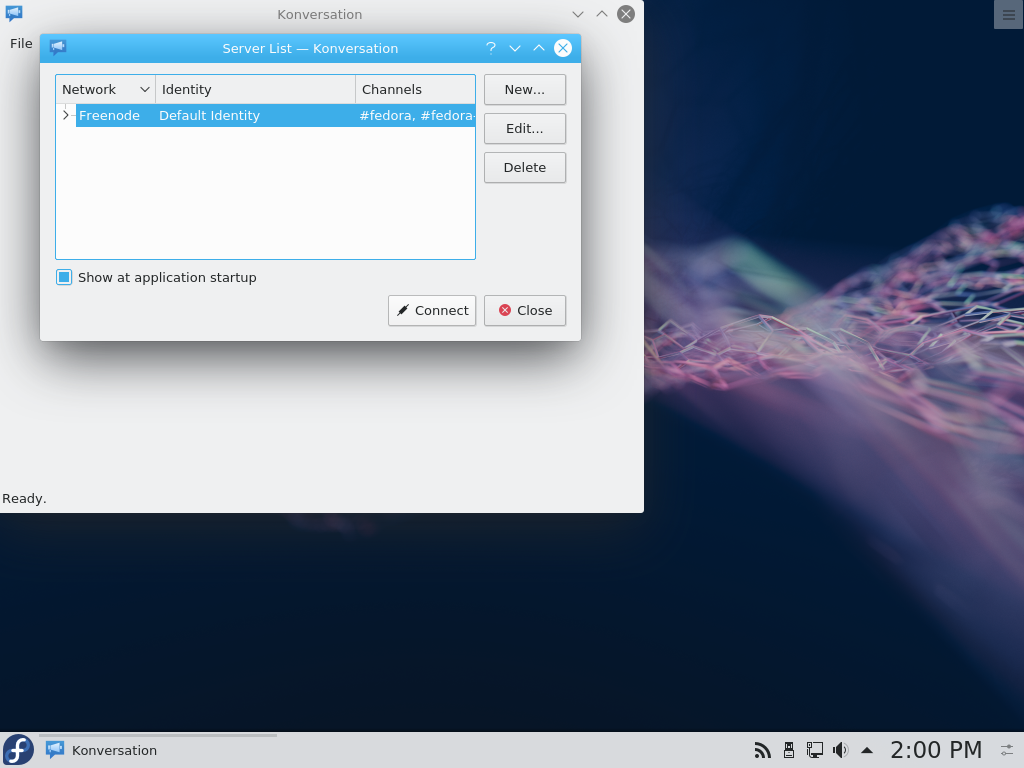The width and height of the screenshot is (1024, 768).
Task: Open the network connections tray icon
Action: 814,750
